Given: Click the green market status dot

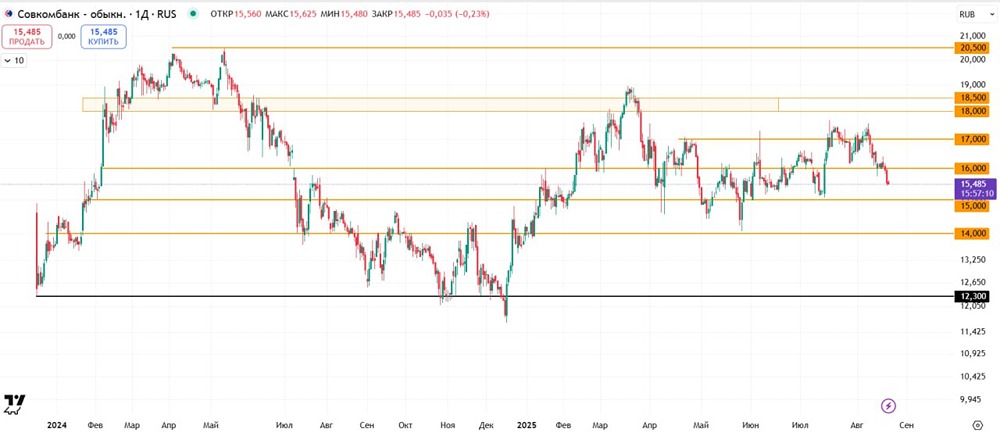Looking at the screenshot, I should click(x=193, y=13).
